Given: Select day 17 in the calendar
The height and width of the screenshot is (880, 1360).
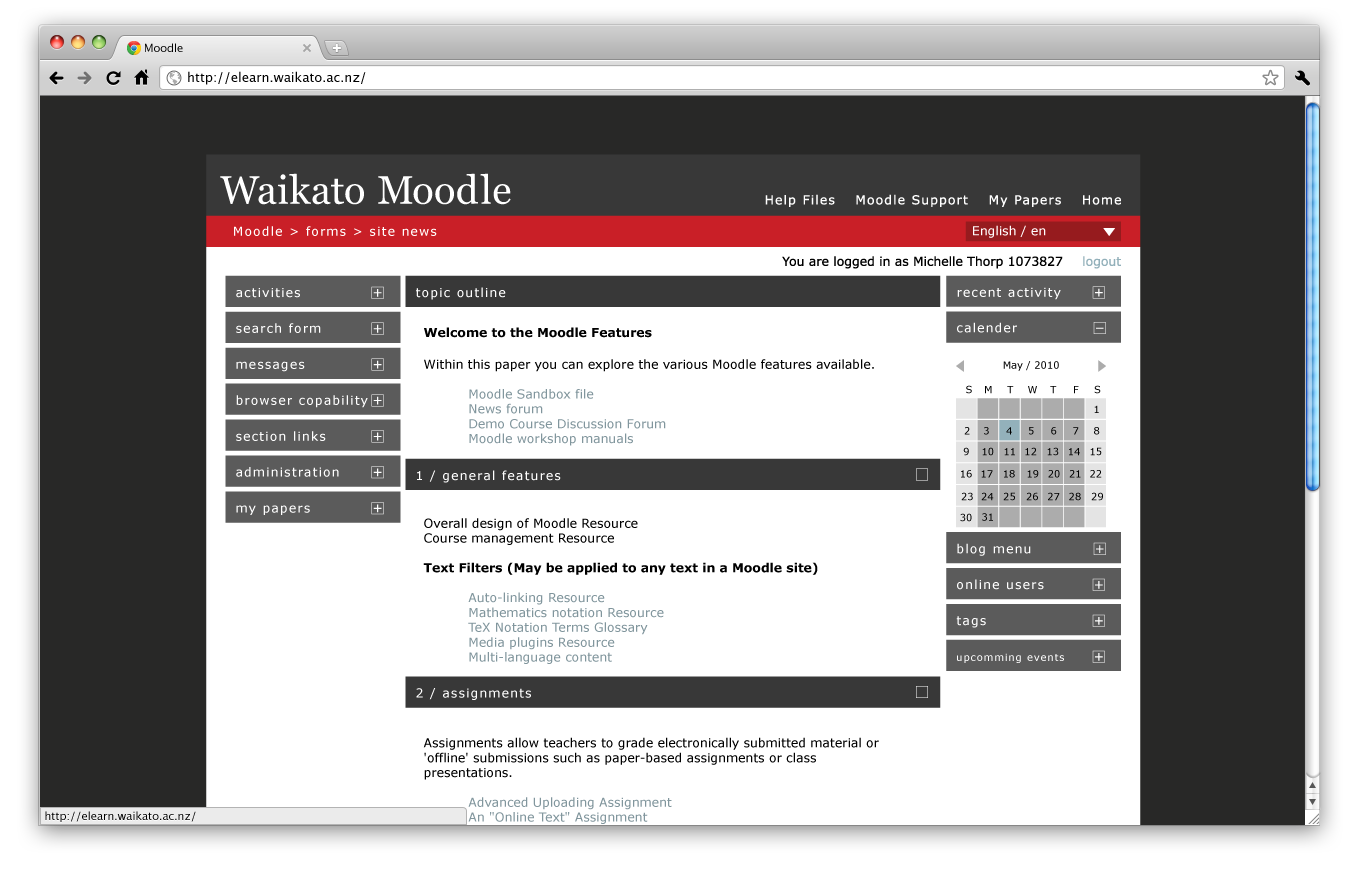Looking at the screenshot, I should pyautogui.click(x=988, y=474).
